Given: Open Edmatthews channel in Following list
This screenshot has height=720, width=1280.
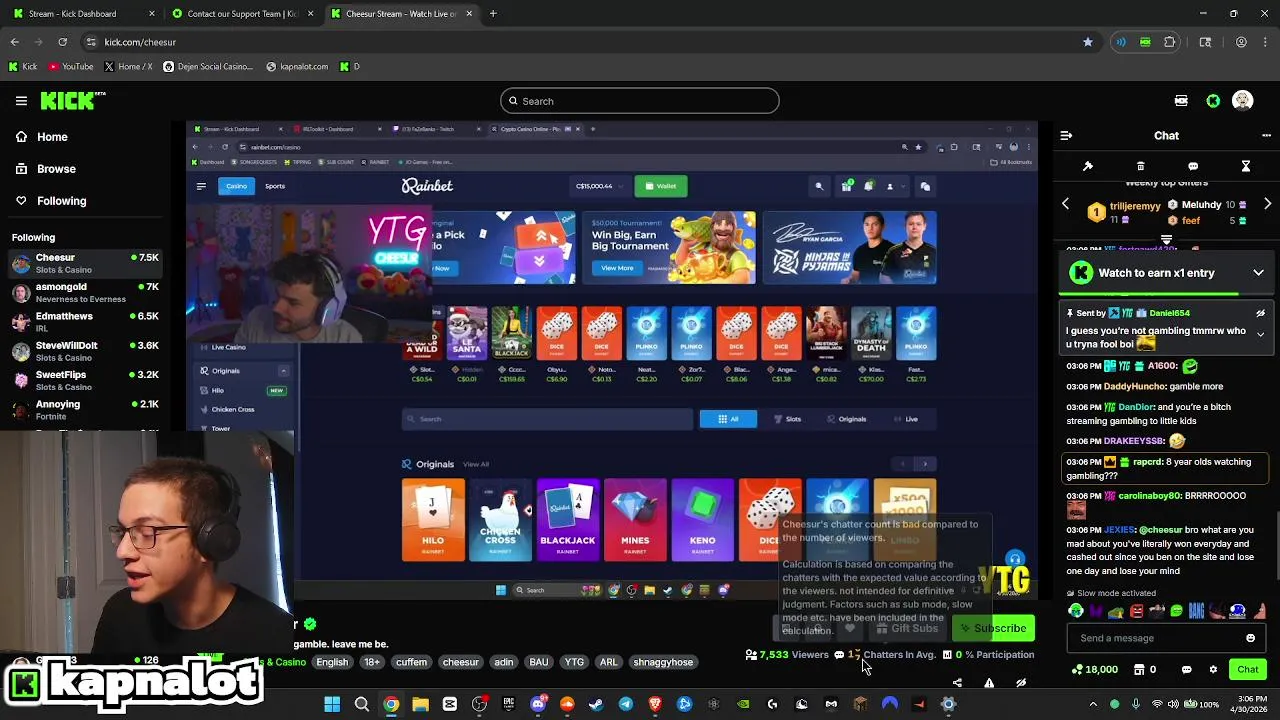Looking at the screenshot, I should point(86,322).
